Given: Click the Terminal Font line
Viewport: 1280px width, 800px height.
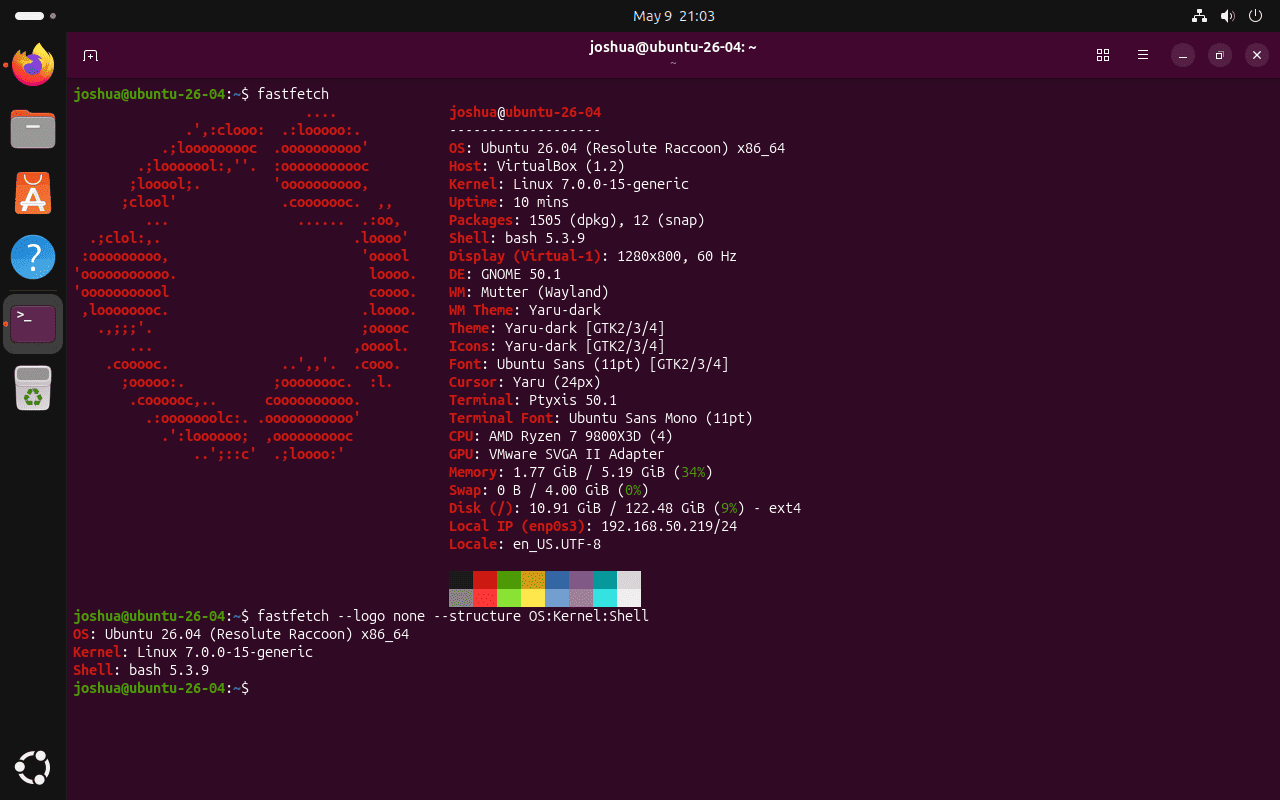Looking at the screenshot, I should (x=601, y=418).
